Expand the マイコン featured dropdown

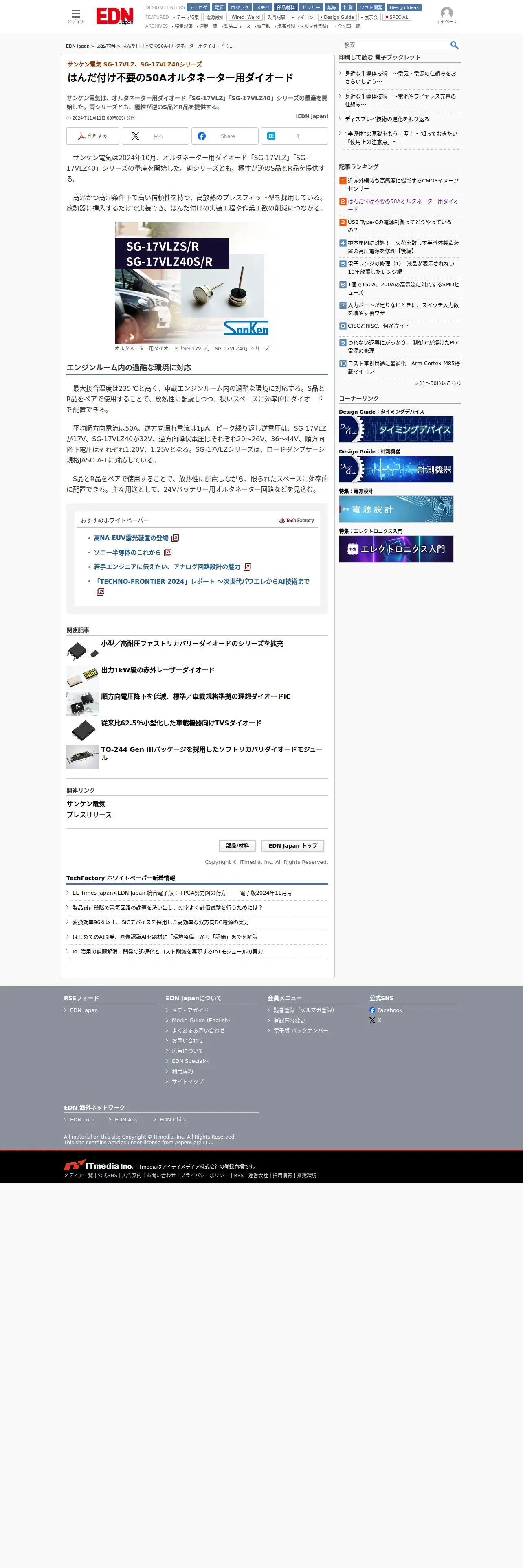303,17
